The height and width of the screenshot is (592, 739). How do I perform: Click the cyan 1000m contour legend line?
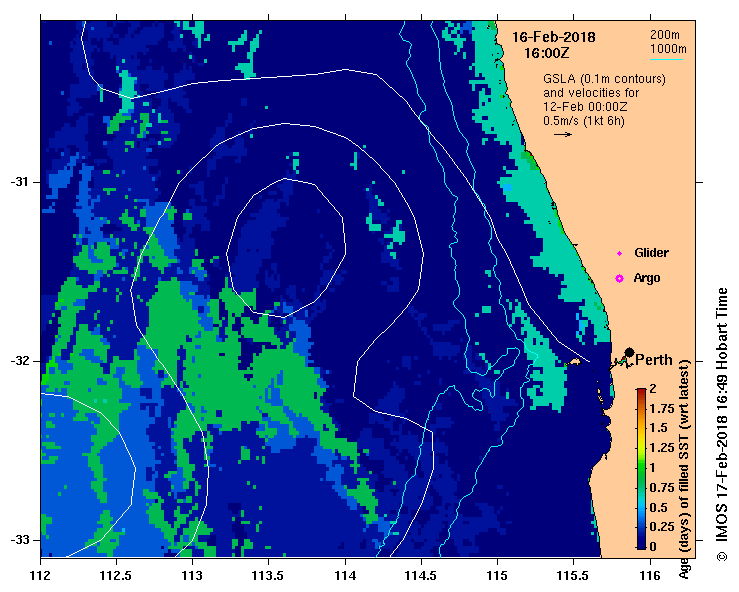(x=666, y=59)
